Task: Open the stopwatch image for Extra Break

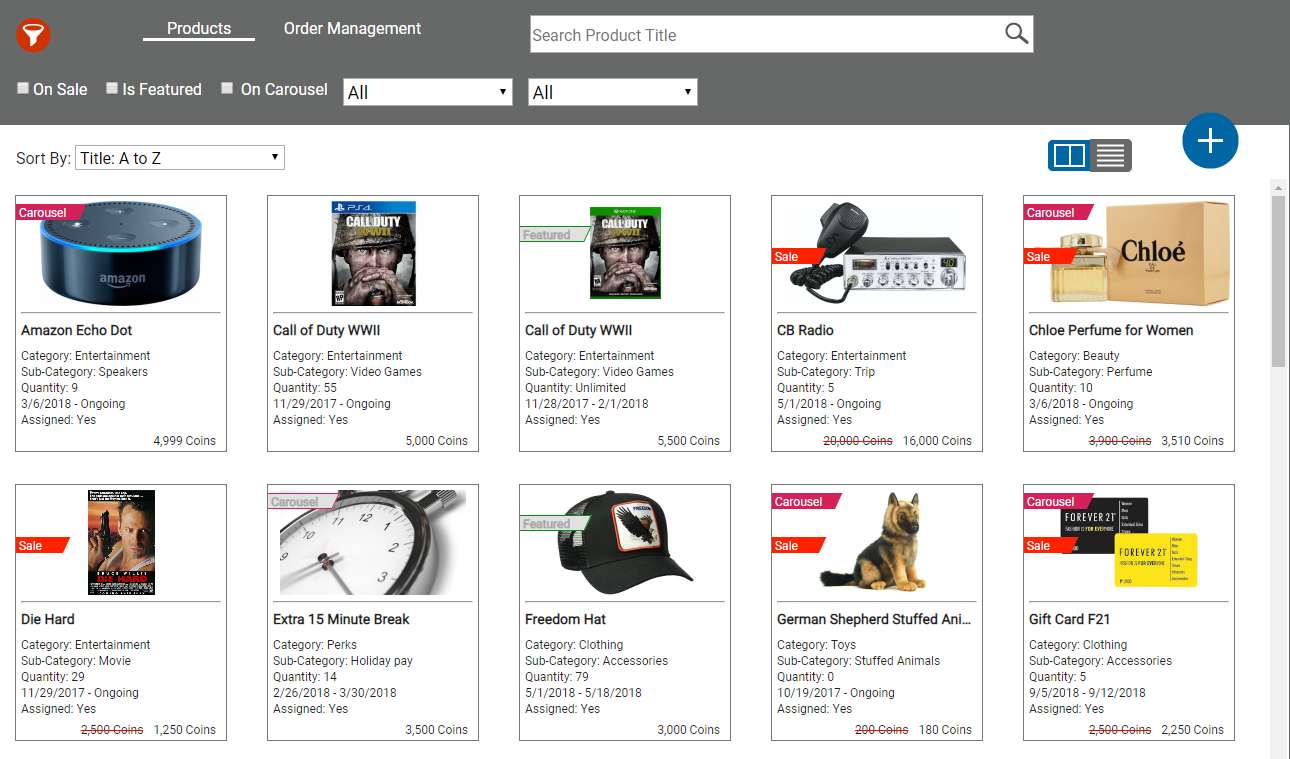Action: coord(373,543)
